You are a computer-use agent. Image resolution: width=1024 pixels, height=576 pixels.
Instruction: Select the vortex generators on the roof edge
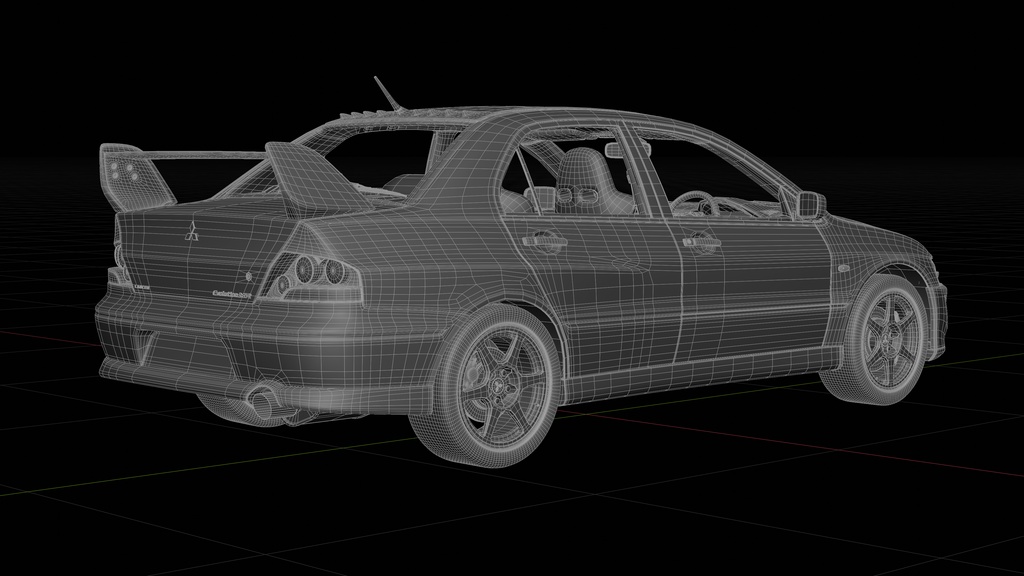pos(360,110)
